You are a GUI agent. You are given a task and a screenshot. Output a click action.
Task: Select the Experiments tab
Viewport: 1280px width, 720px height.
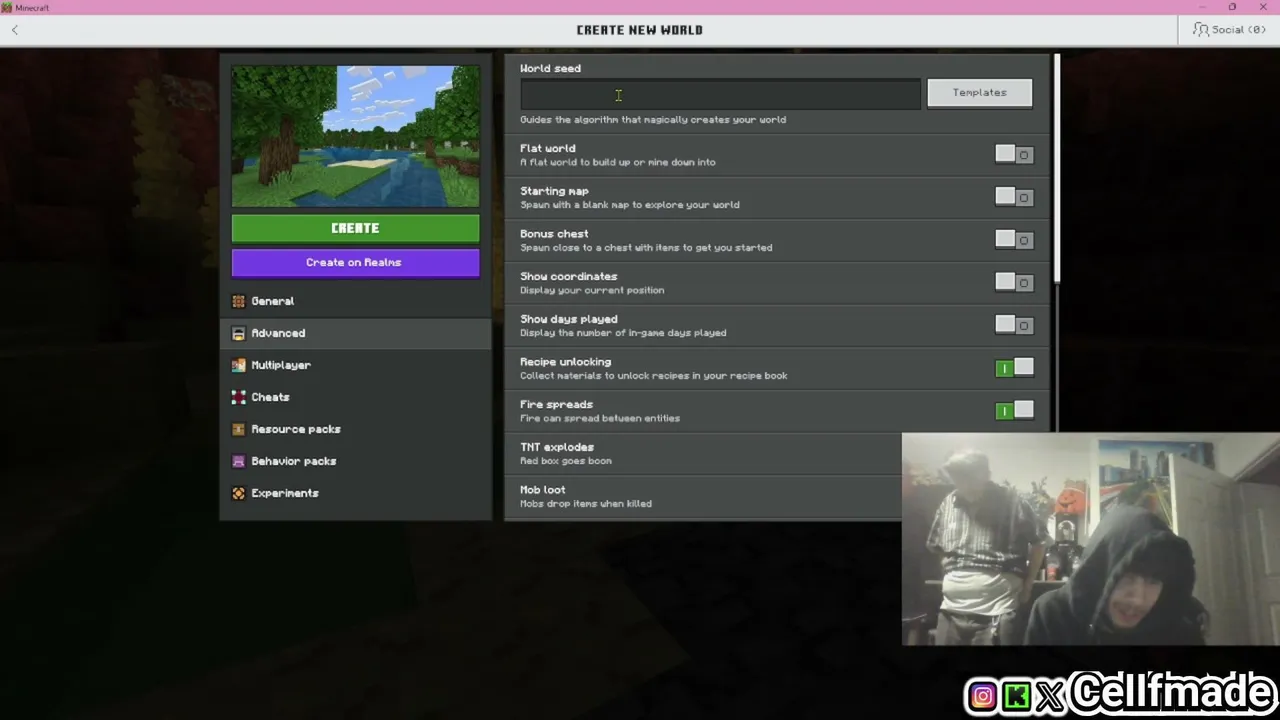(x=356, y=493)
